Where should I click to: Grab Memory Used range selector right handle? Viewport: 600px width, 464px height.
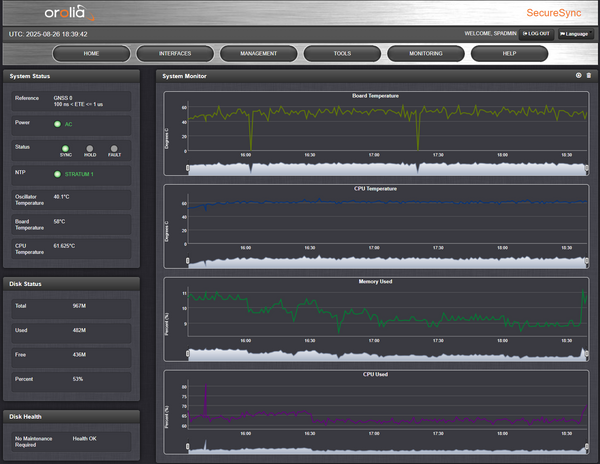click(x=587, y=353)
